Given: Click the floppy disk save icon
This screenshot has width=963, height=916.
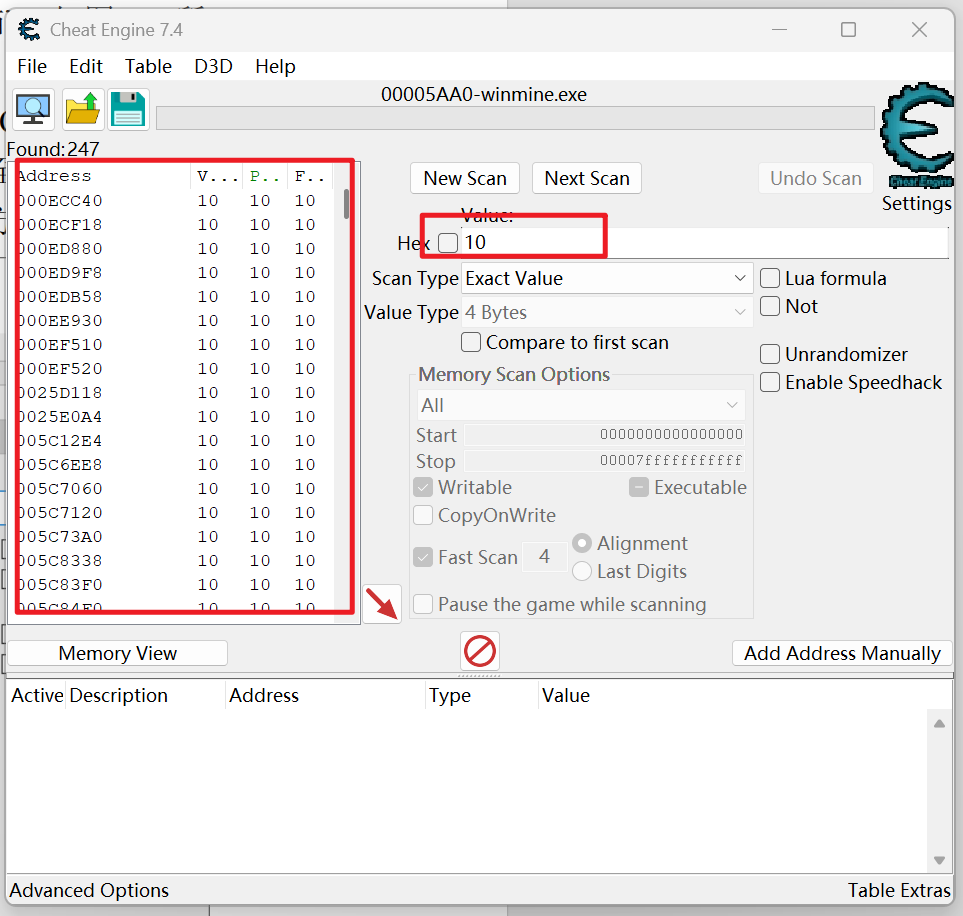Looking at the screenshot, I should pyautogui.click(x=128, y=110).
